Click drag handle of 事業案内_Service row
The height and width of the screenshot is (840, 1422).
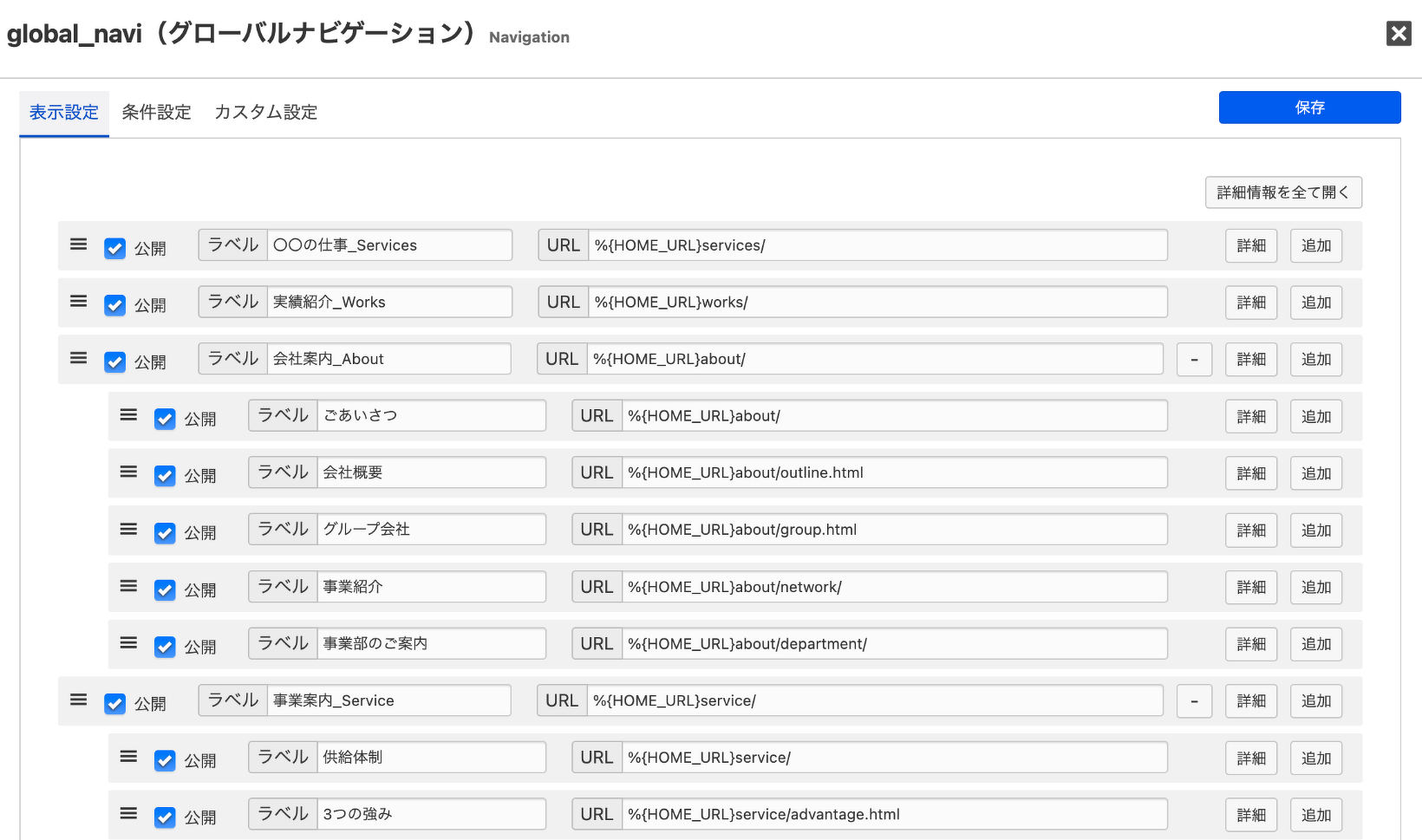point(79,700)
